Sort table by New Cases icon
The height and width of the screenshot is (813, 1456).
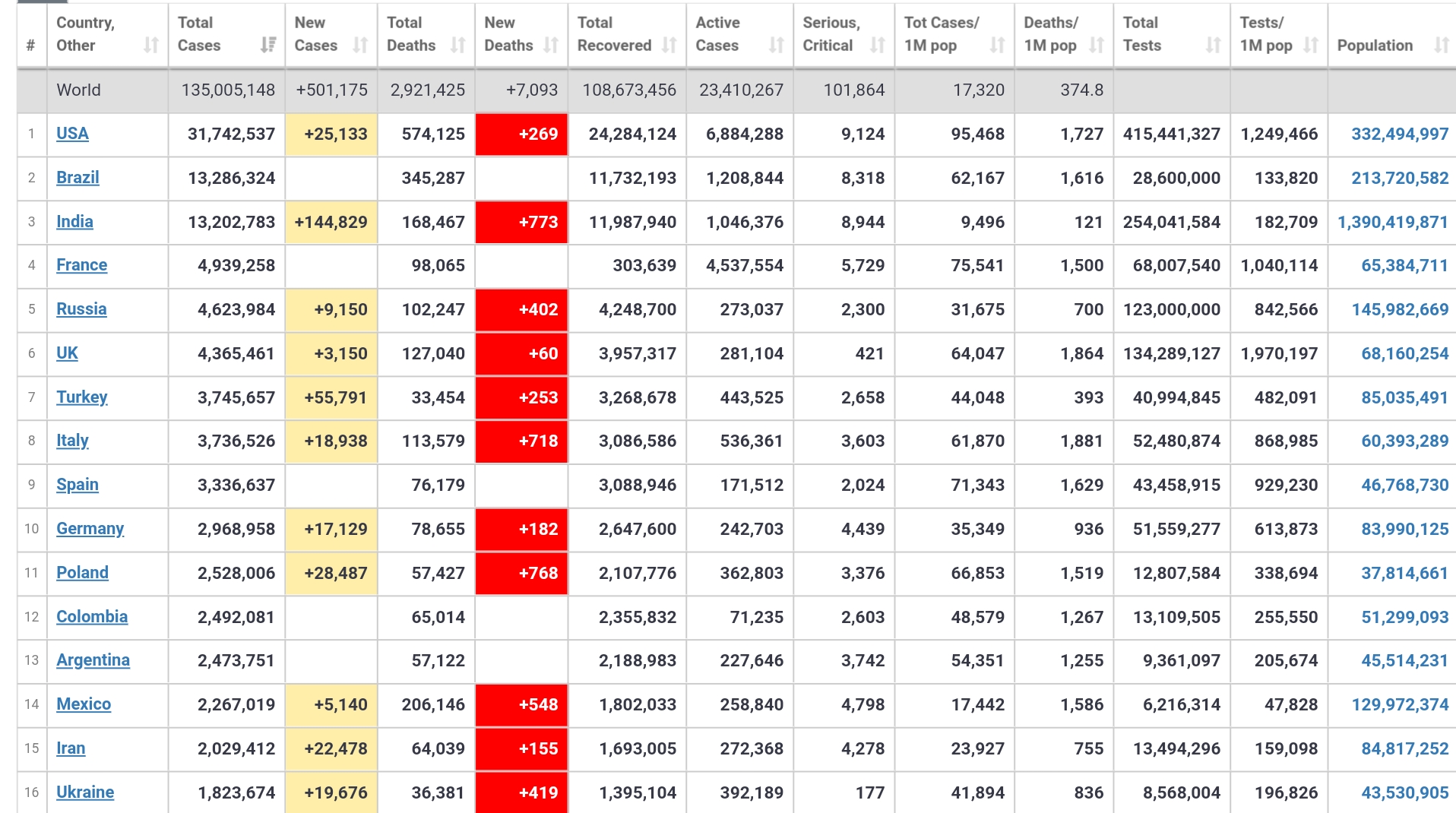(360, 46)
